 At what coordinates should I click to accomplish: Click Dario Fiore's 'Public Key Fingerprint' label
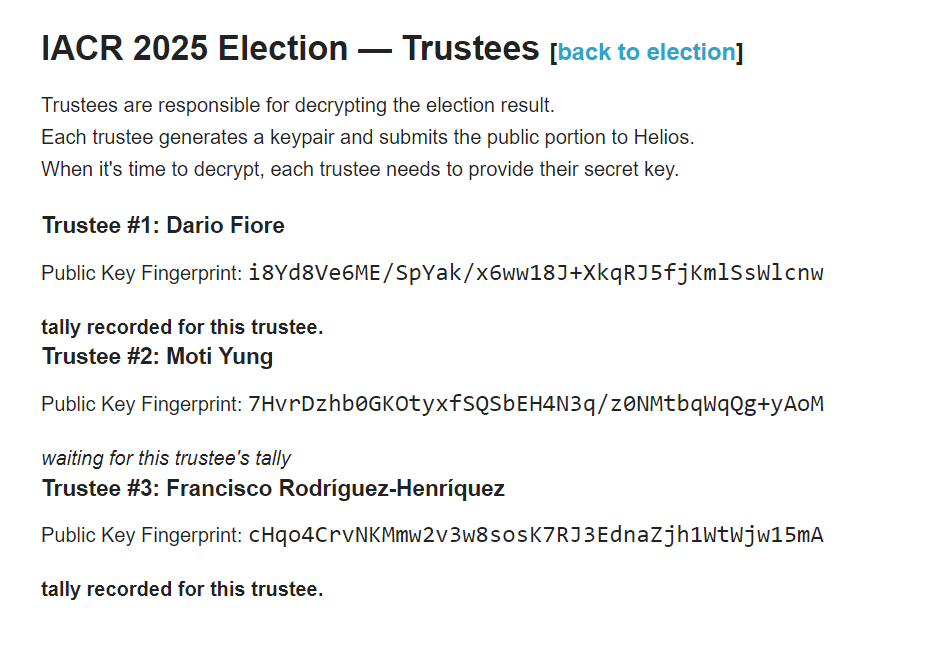click(141, 273)
